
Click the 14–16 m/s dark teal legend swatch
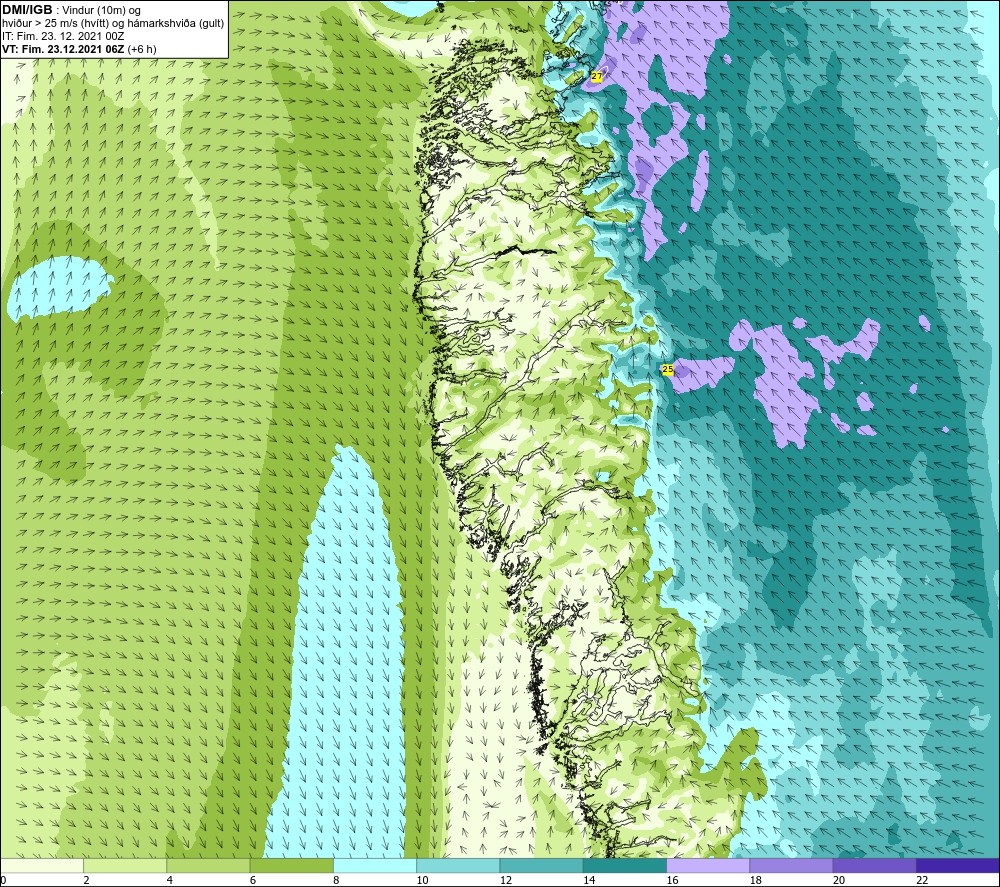click(x=624, y=865)
